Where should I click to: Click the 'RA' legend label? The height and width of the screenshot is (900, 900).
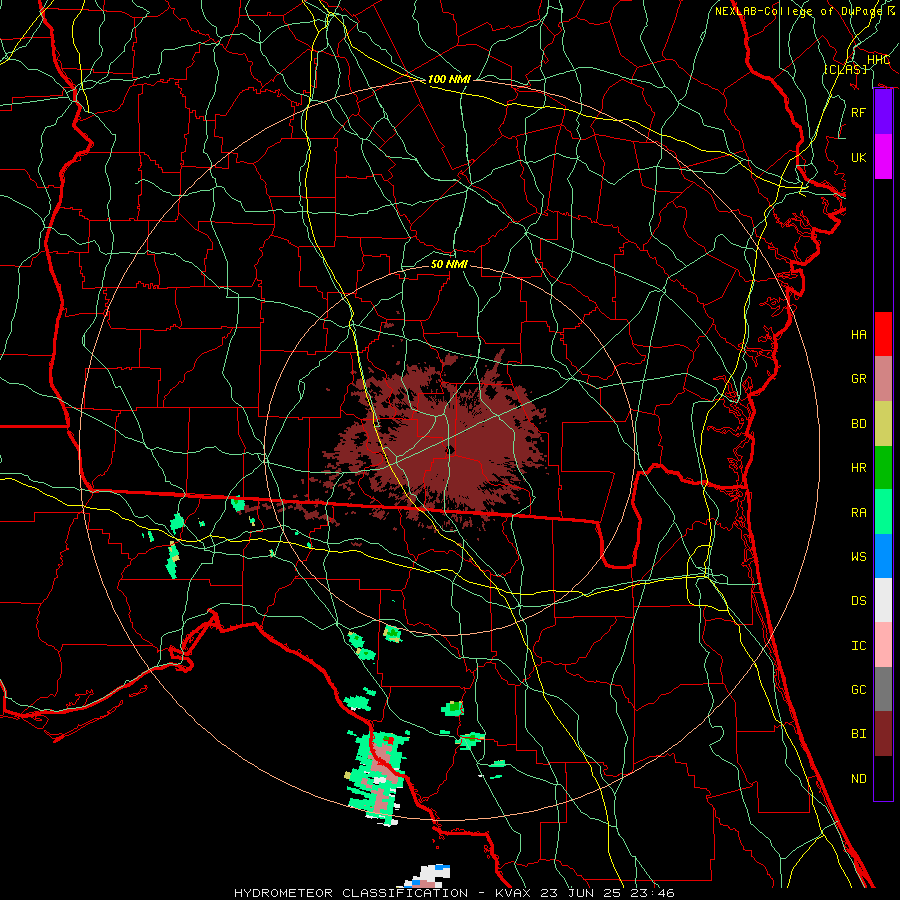click(x=858, y=512)
